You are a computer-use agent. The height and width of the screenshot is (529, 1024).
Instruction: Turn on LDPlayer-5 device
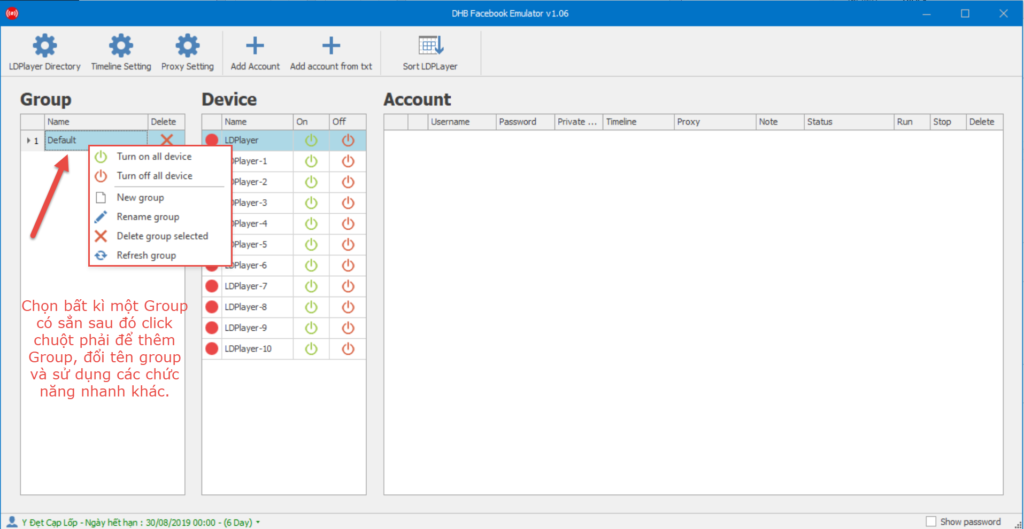tap(312, 244)
